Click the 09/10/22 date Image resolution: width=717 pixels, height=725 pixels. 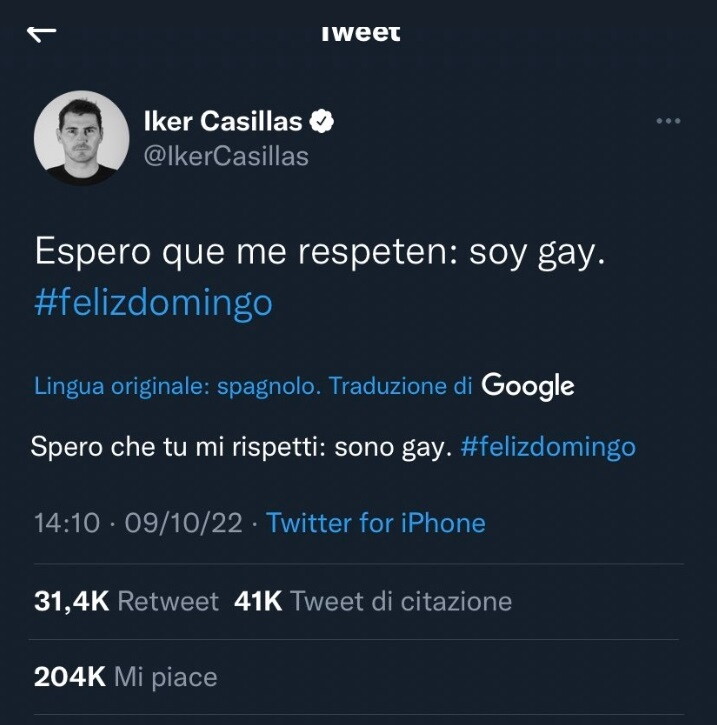pos(183,522)
